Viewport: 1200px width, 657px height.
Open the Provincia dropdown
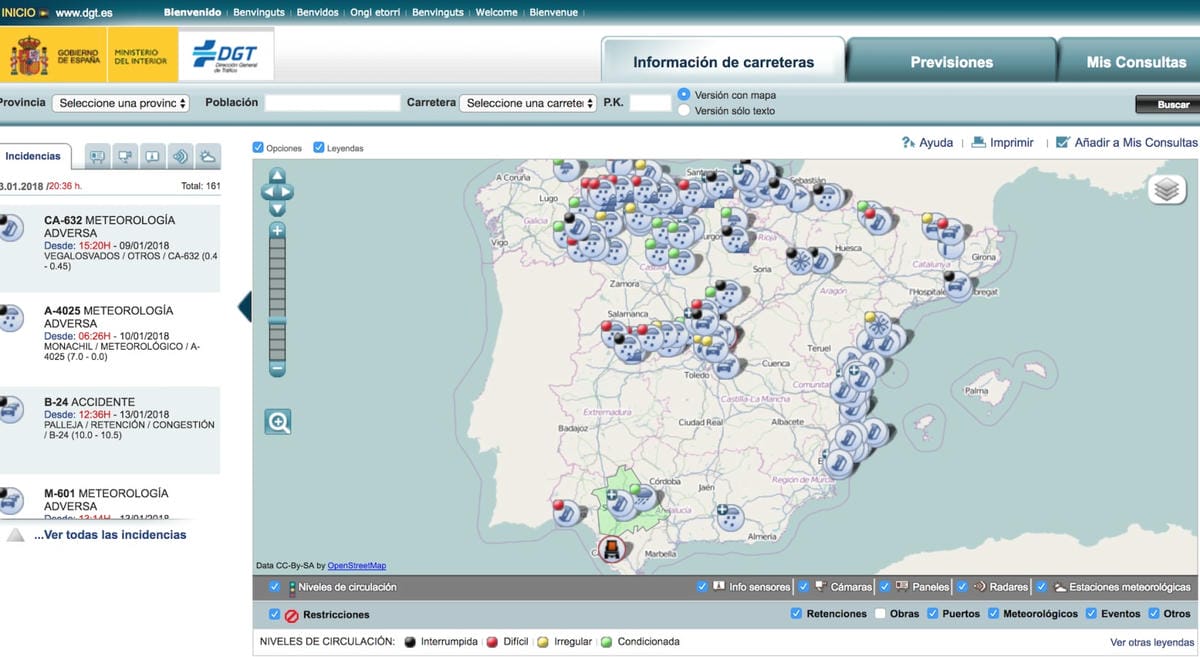tap(121, 103)
